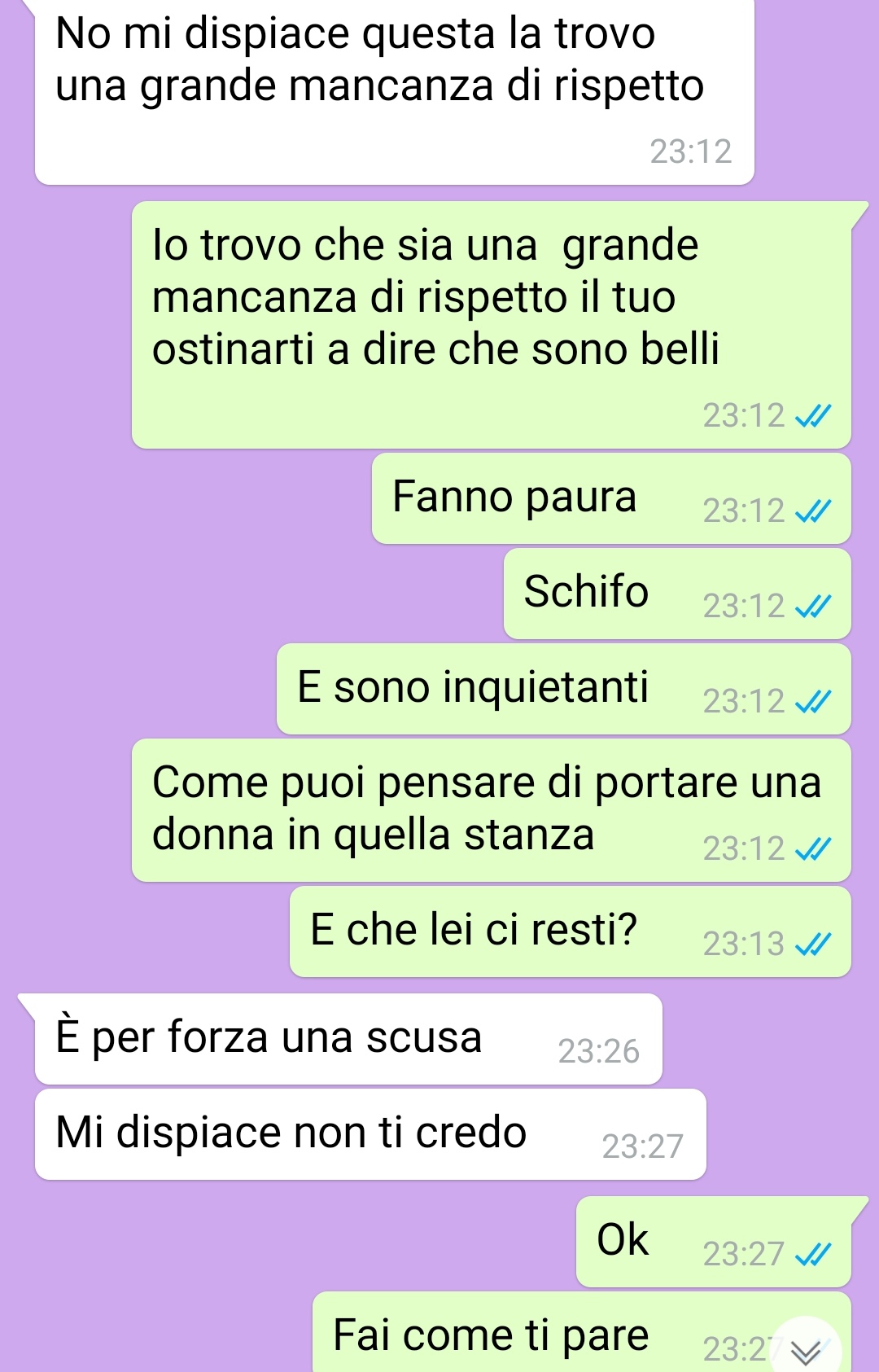Click the double-check beside the 'Ok' message
The image size is (879, 1372).
pyautogui.click(x=813, y=1255)
